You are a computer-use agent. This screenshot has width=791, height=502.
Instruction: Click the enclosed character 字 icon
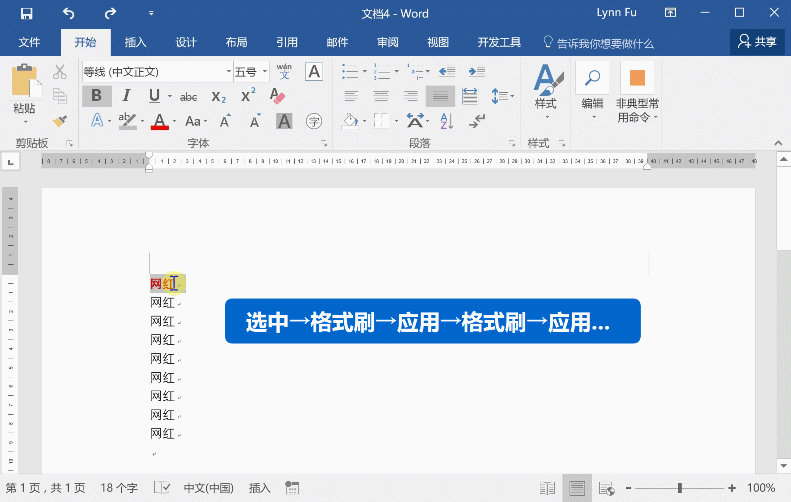pos(314,121)
